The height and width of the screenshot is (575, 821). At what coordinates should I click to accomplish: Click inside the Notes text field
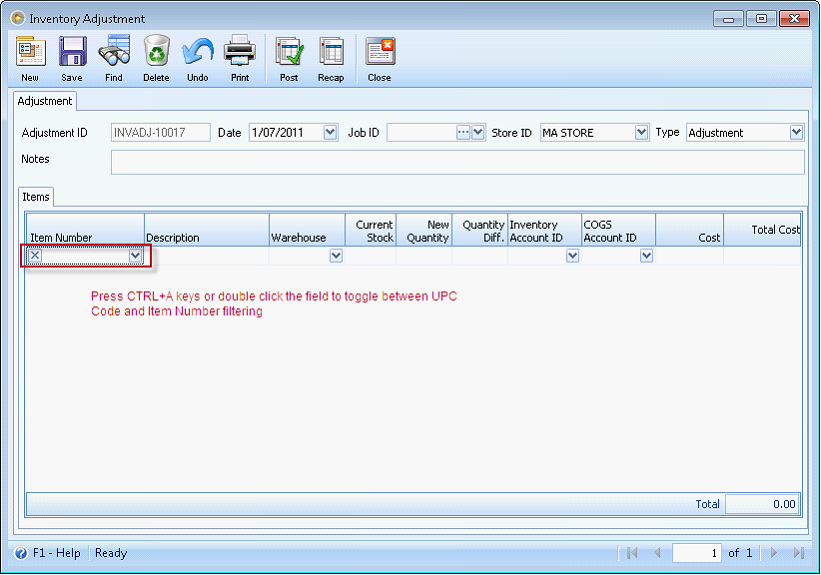pos(457,162)
